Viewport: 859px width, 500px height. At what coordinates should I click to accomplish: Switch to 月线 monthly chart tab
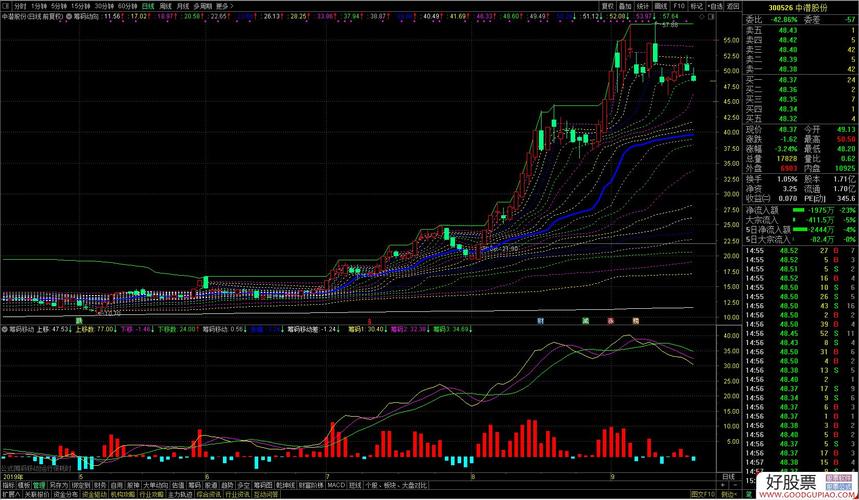[x=184, y=6]
